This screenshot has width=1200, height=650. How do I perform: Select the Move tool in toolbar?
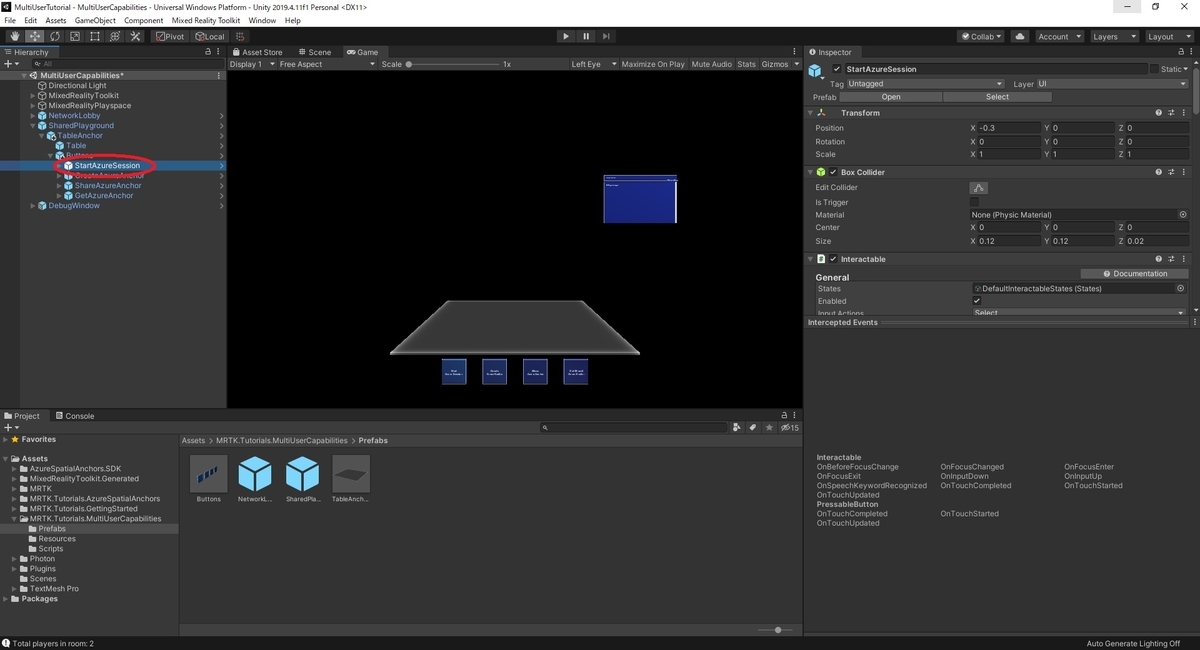click(35, 36)
